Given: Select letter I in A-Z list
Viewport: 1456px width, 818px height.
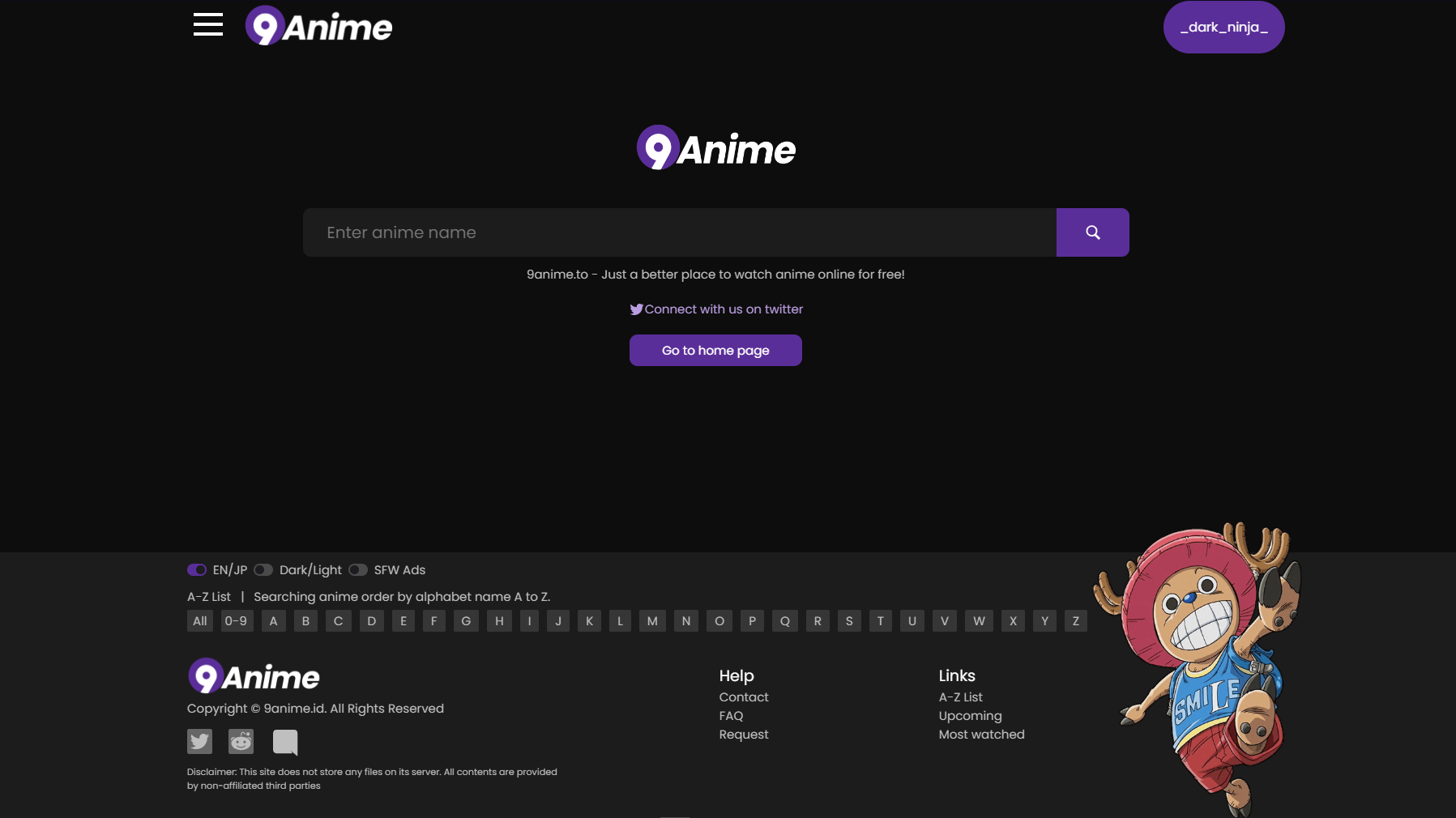Looking at the screenshot, I should (529, 621).
